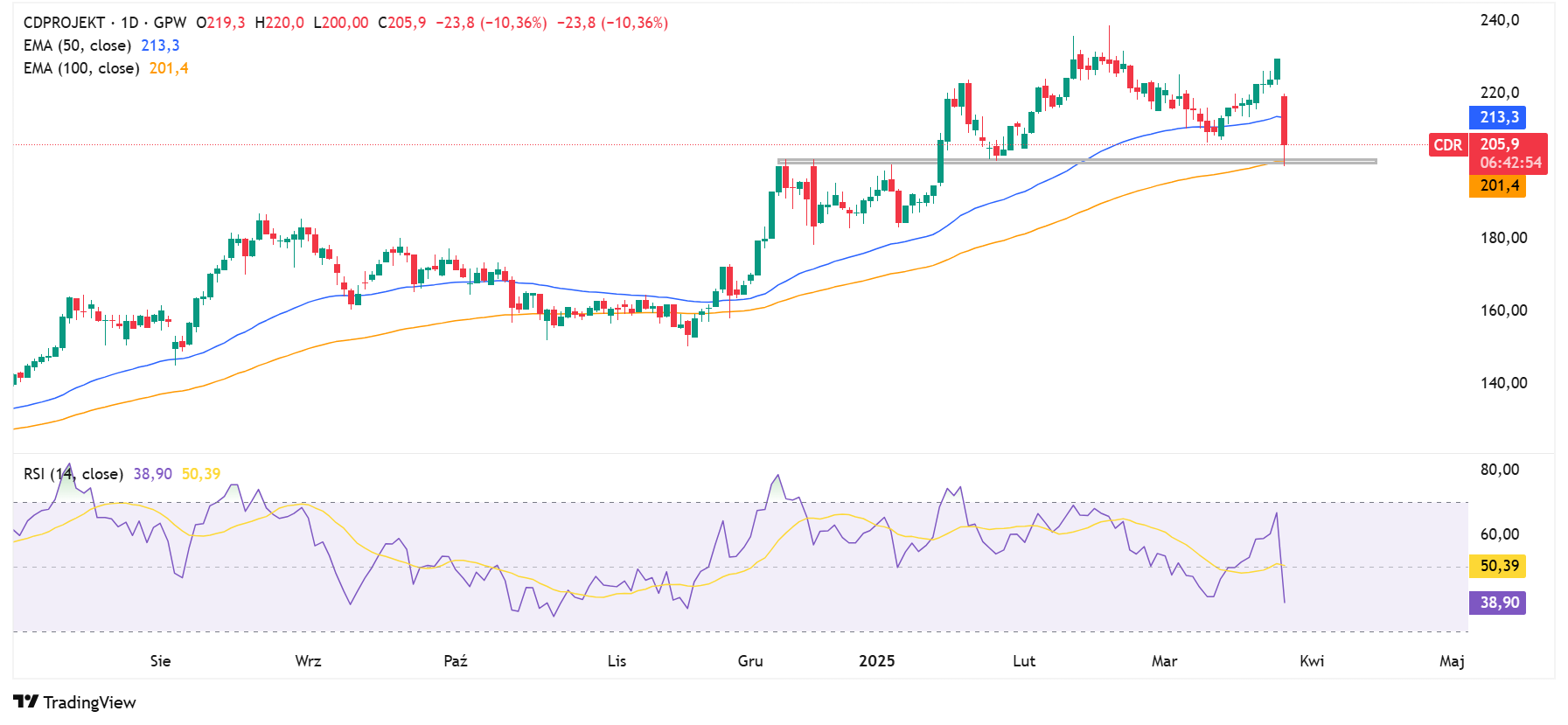The image size is (1568, 725).
Task: Click the EMA 50 value 213,3 in legend
Action: (x=160, y=45)
